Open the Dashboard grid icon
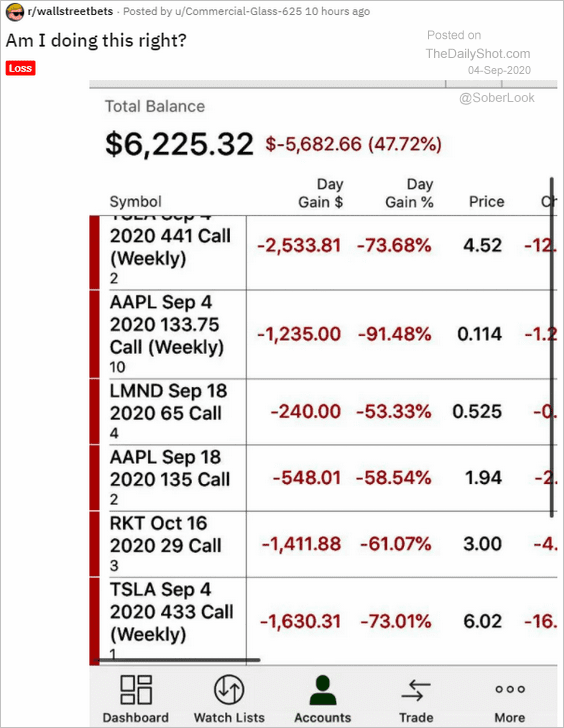Viewport: 564px width, 728px height. click(136, 689)
